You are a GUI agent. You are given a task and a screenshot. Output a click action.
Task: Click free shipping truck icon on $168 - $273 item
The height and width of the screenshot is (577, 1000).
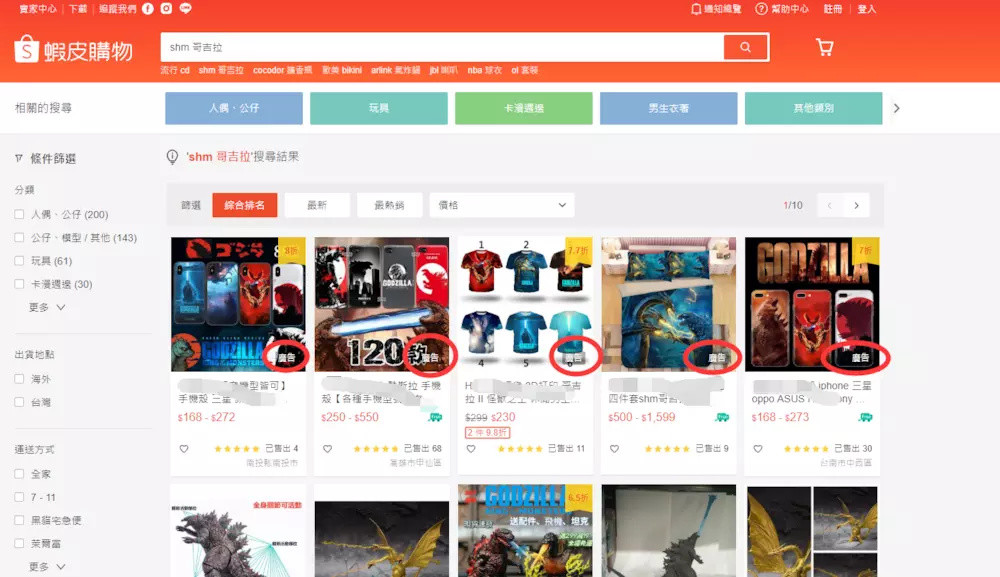(865, 418)
